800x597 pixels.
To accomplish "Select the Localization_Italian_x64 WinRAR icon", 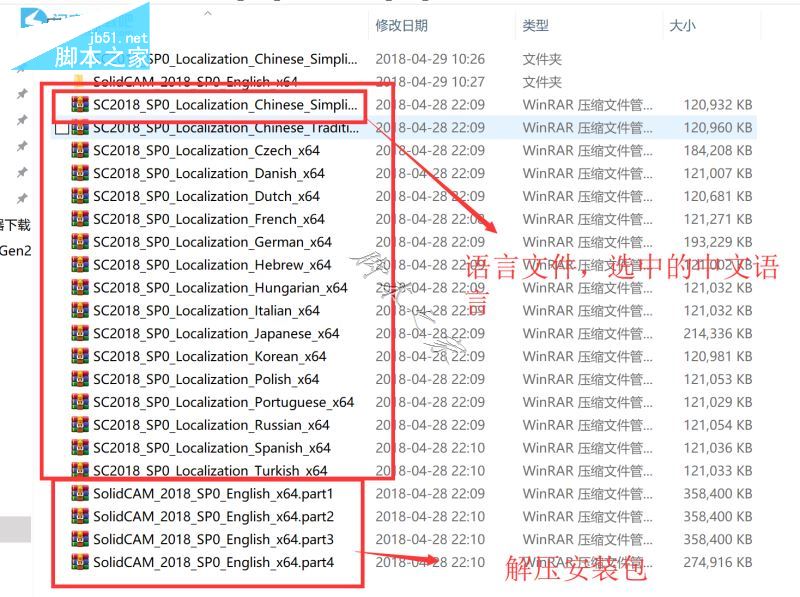I will (80, 311).
